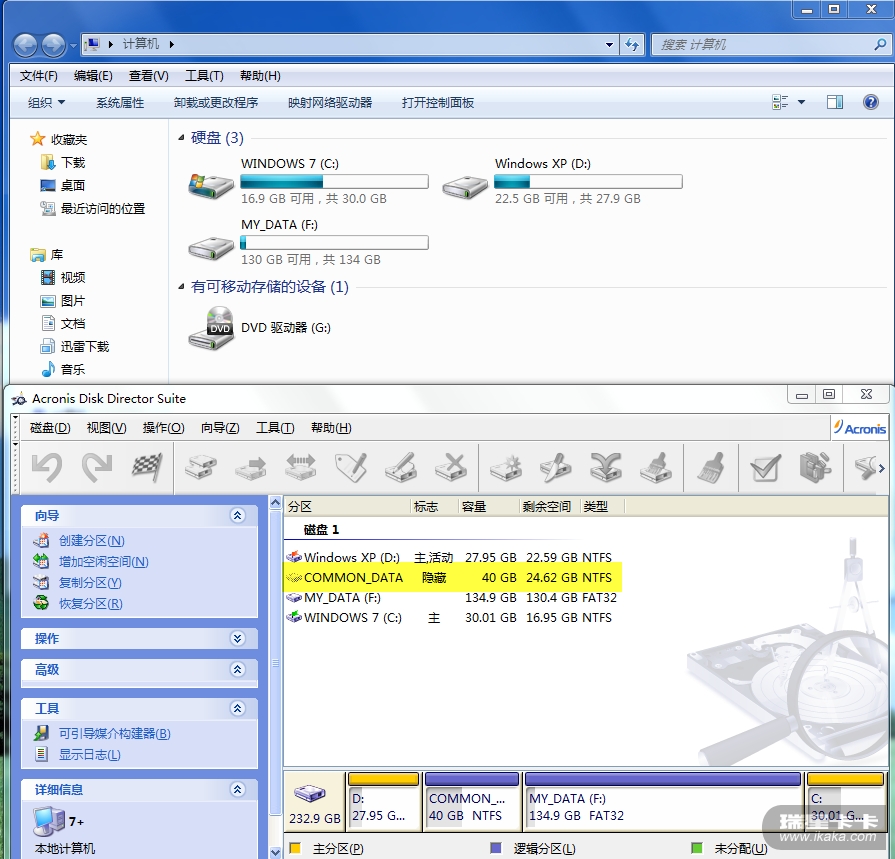Click the Copy partition toolbar icon

click(x=201, y=468)
